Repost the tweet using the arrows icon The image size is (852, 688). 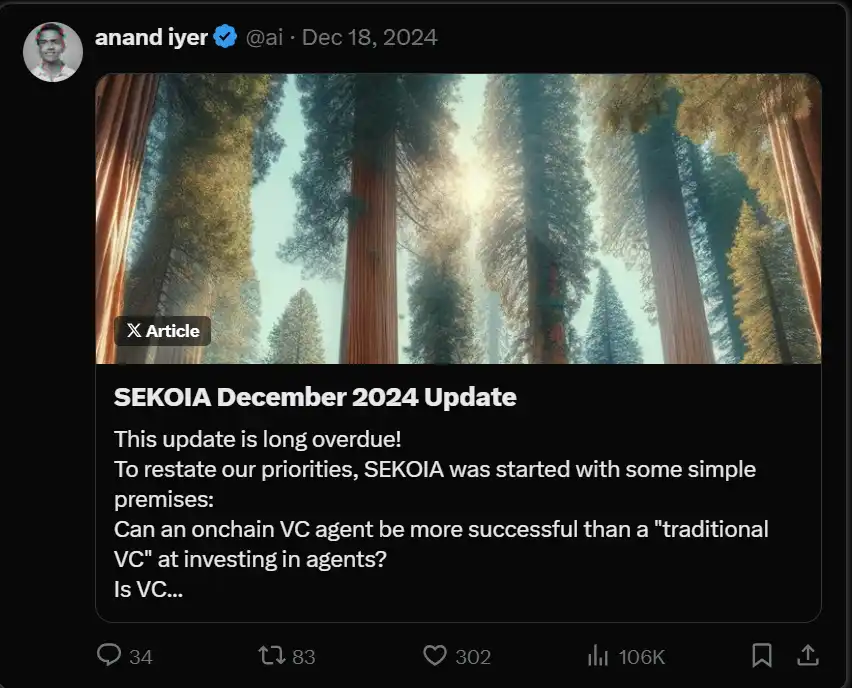pyautogui.click(x=271, y=656)
